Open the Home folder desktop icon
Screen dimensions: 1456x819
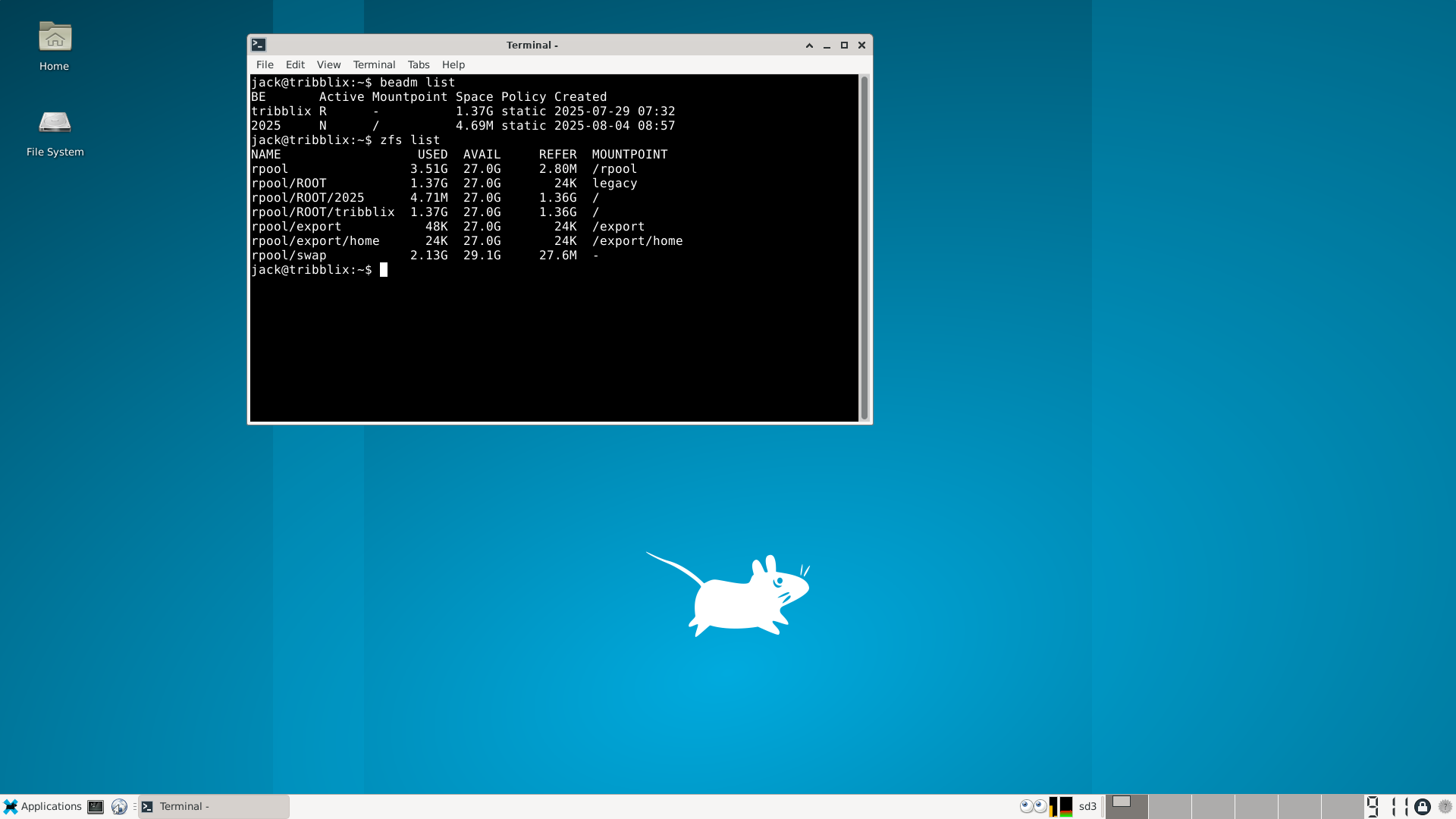pyautogui.click(x=55, y=46)
